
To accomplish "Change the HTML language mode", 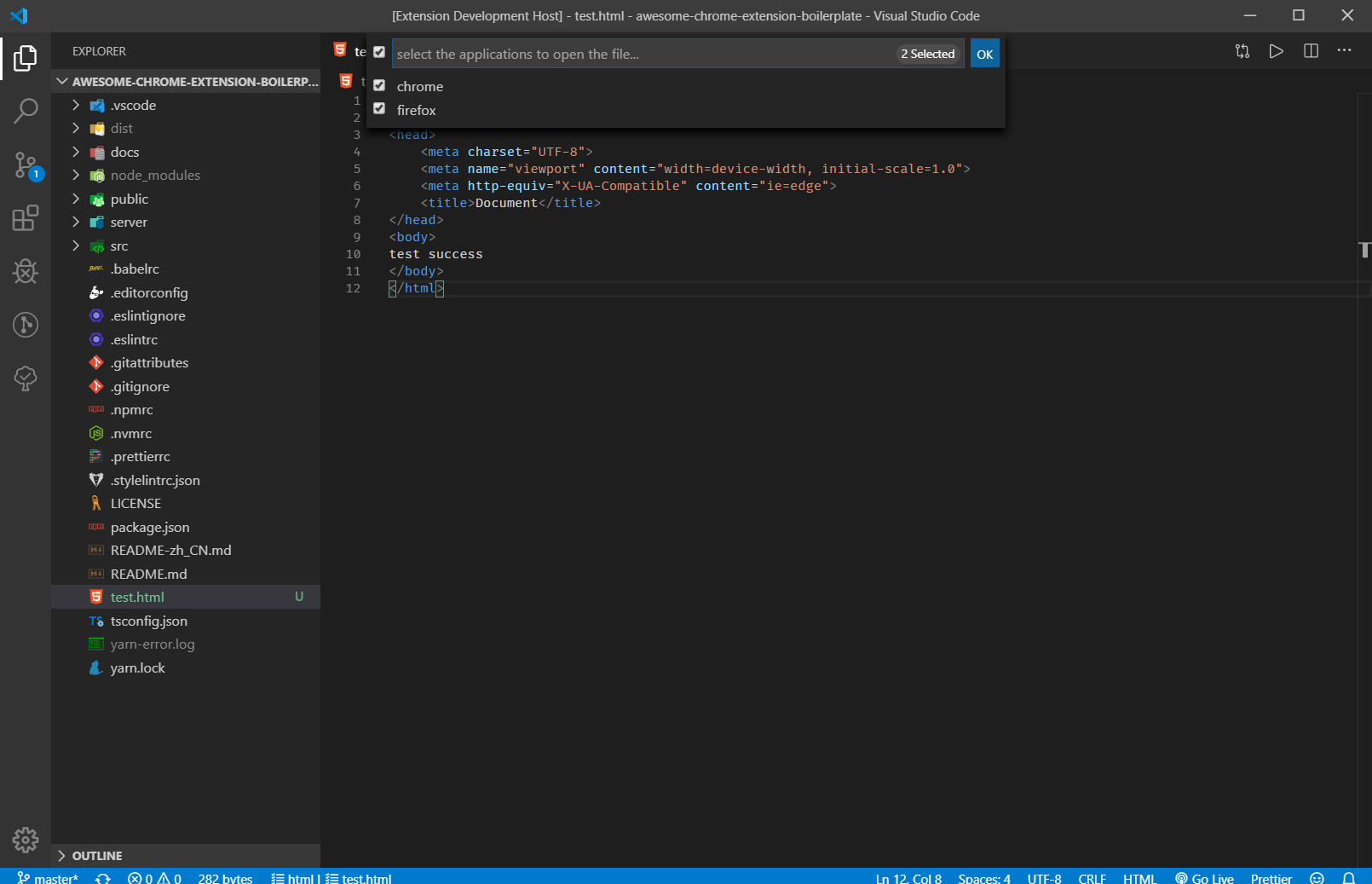I will (x=1139, y=878).
